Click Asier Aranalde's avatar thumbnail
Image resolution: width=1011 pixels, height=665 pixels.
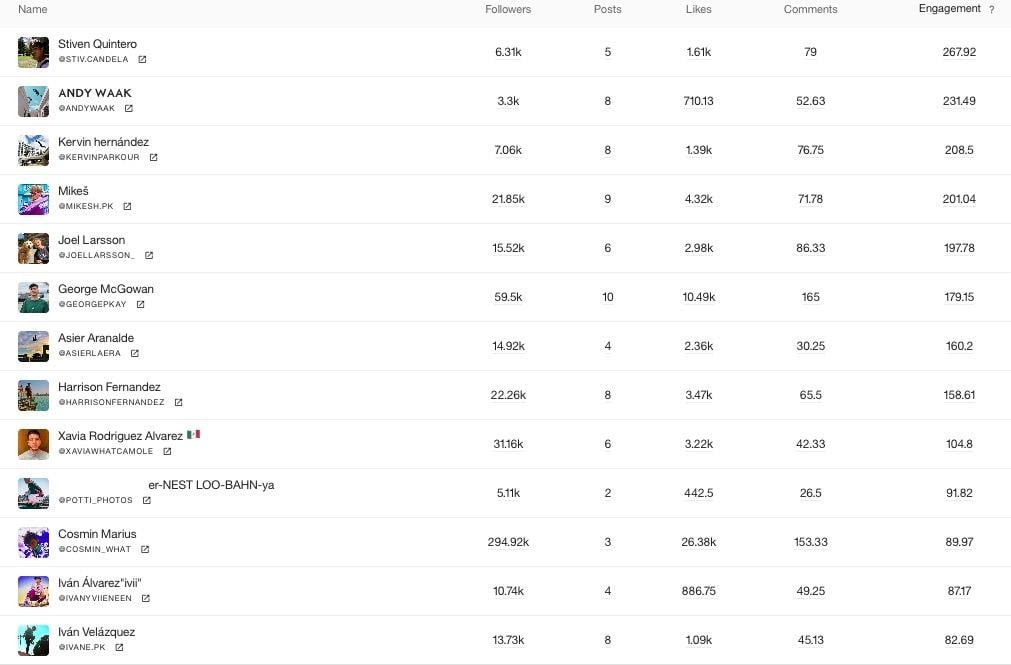[x=33, y=346]
